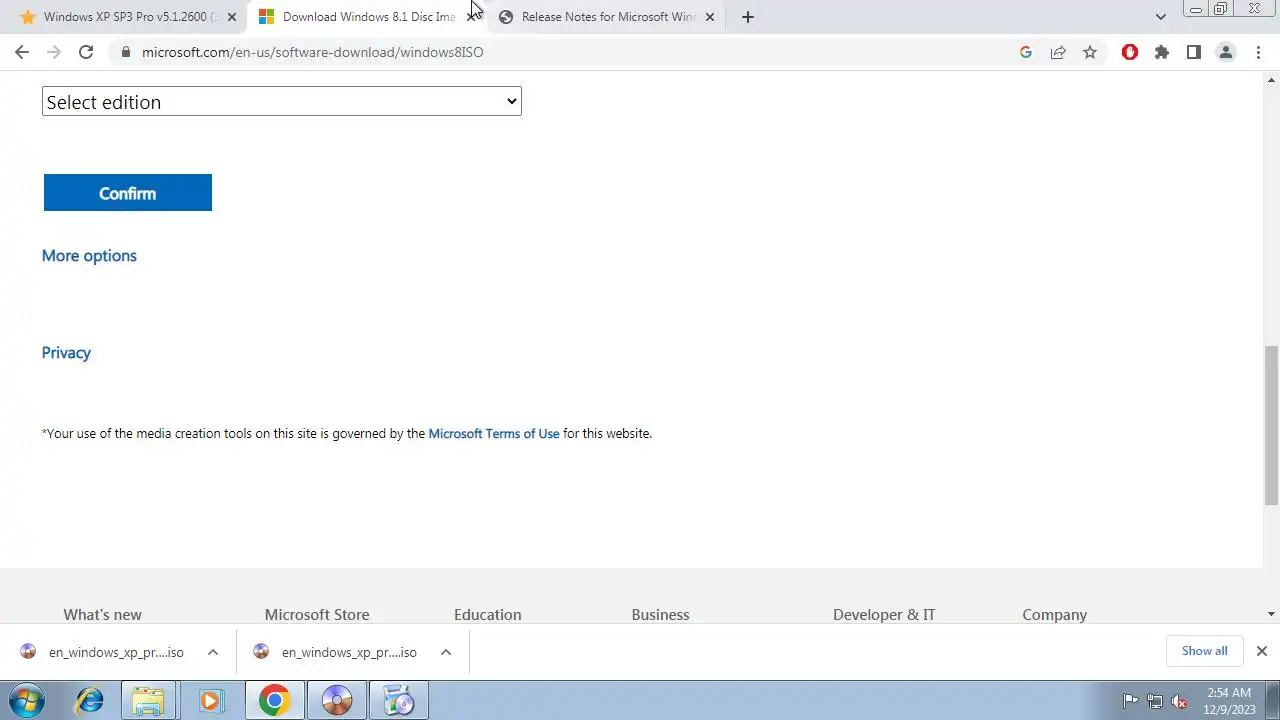Viewport: 1280px width, 720px height.
Task: Reload the Microsoft download page
Action: (86, 52)
